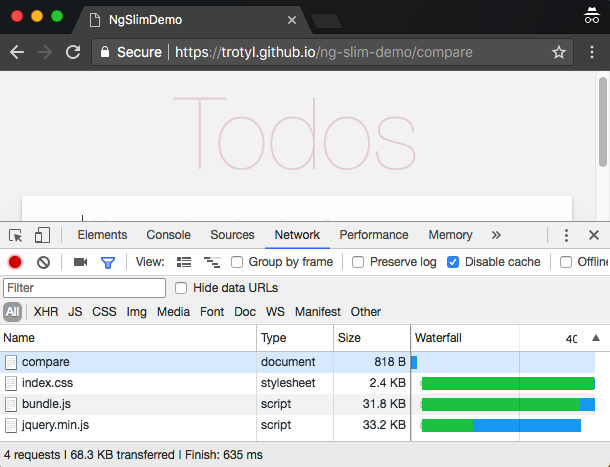This screenshot has height=467, width=610.
Task: Open the Elements tab
Action: point(102,235)
